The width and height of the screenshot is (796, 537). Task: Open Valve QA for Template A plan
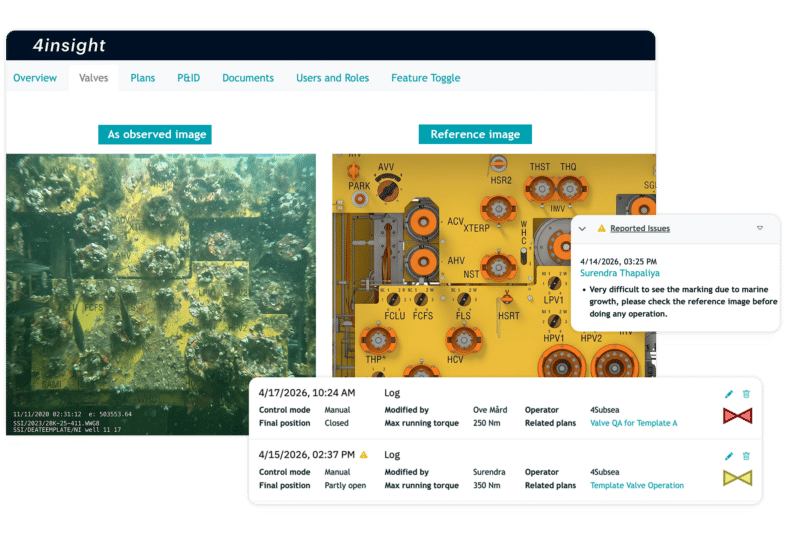point(634,423)
